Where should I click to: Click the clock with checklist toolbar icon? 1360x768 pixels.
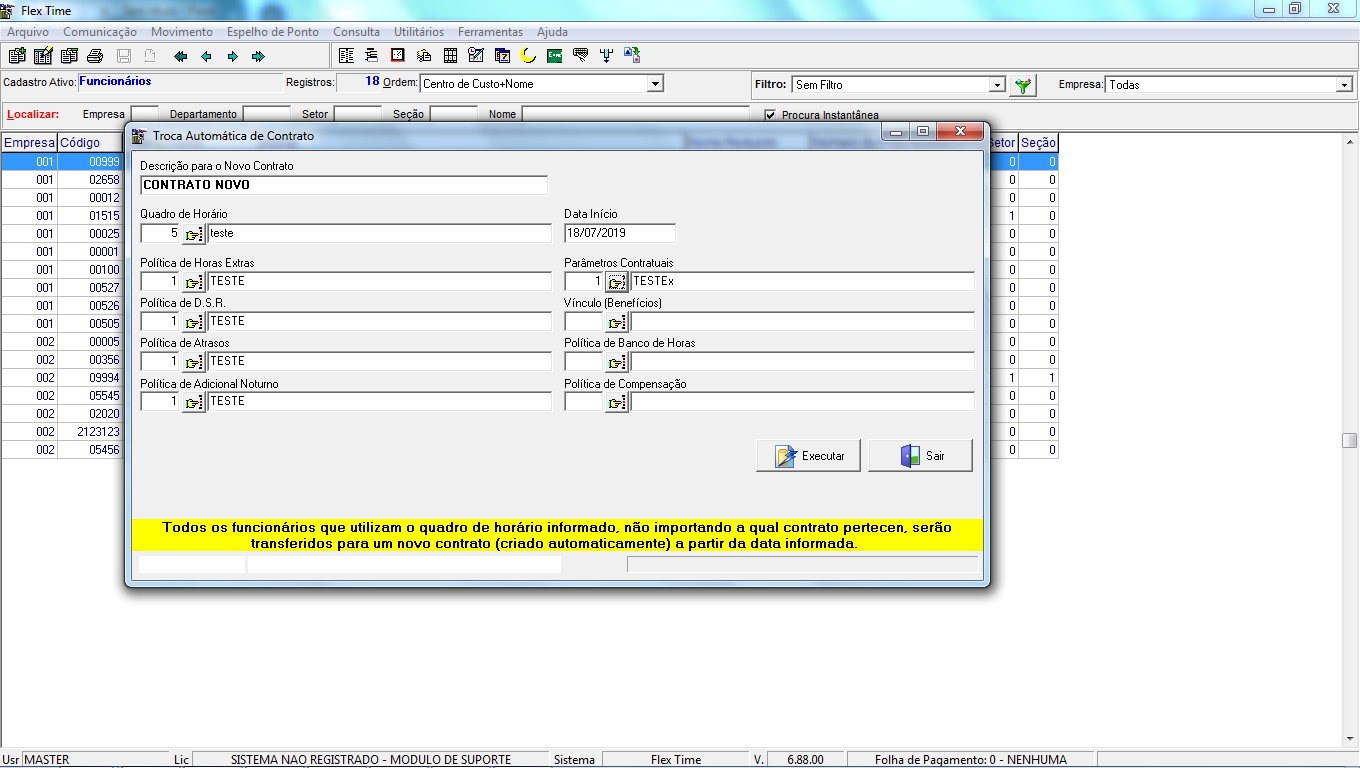click(x=476, y=56)
